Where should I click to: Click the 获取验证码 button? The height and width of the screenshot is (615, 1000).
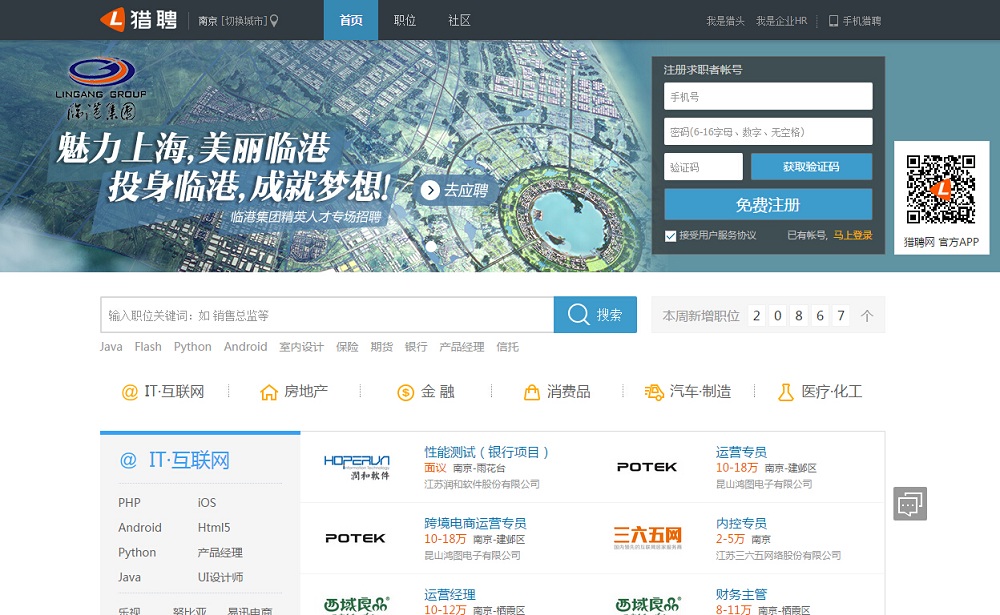click(811, 167)
